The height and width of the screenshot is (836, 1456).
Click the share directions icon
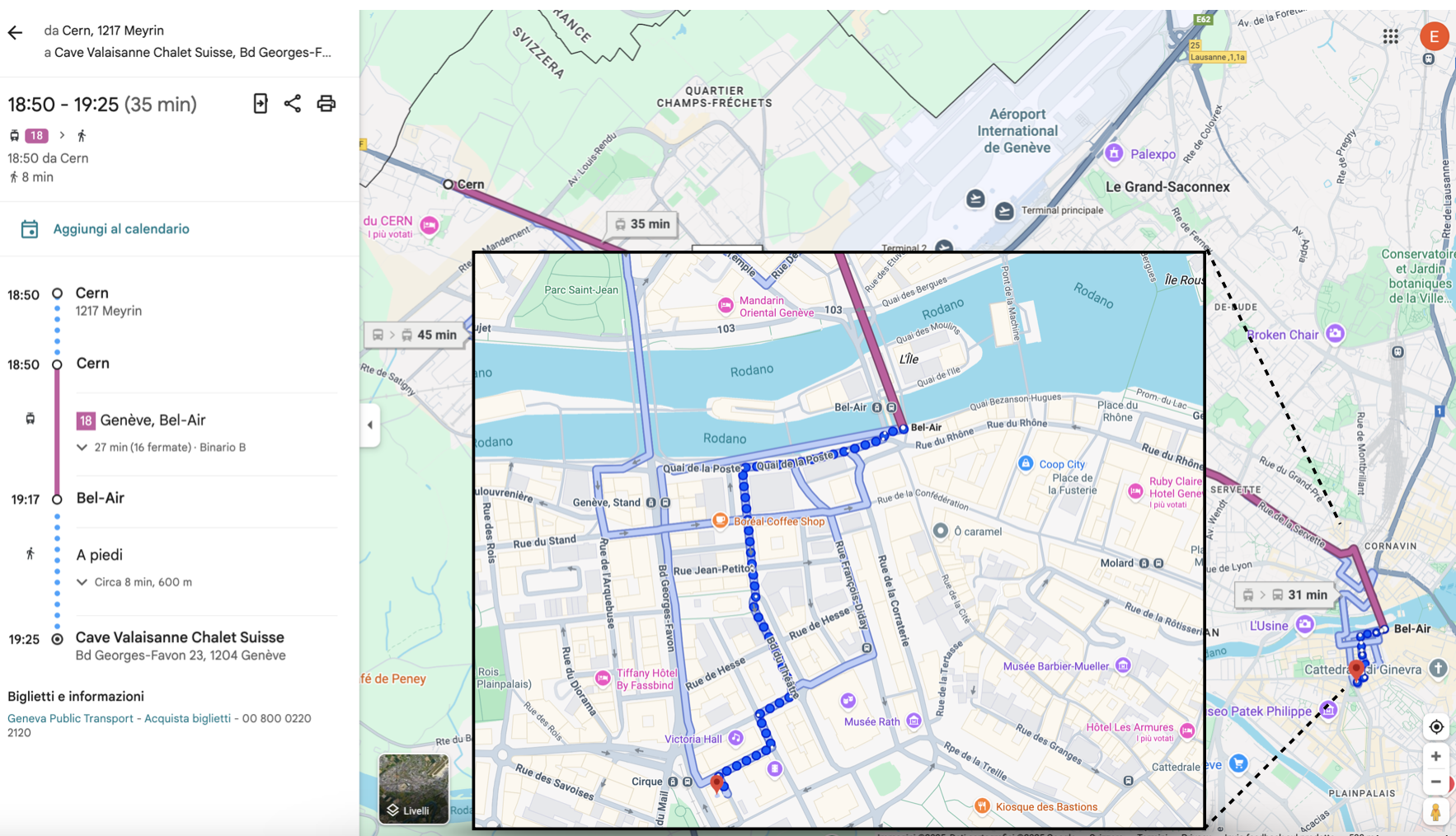[293, 103]
